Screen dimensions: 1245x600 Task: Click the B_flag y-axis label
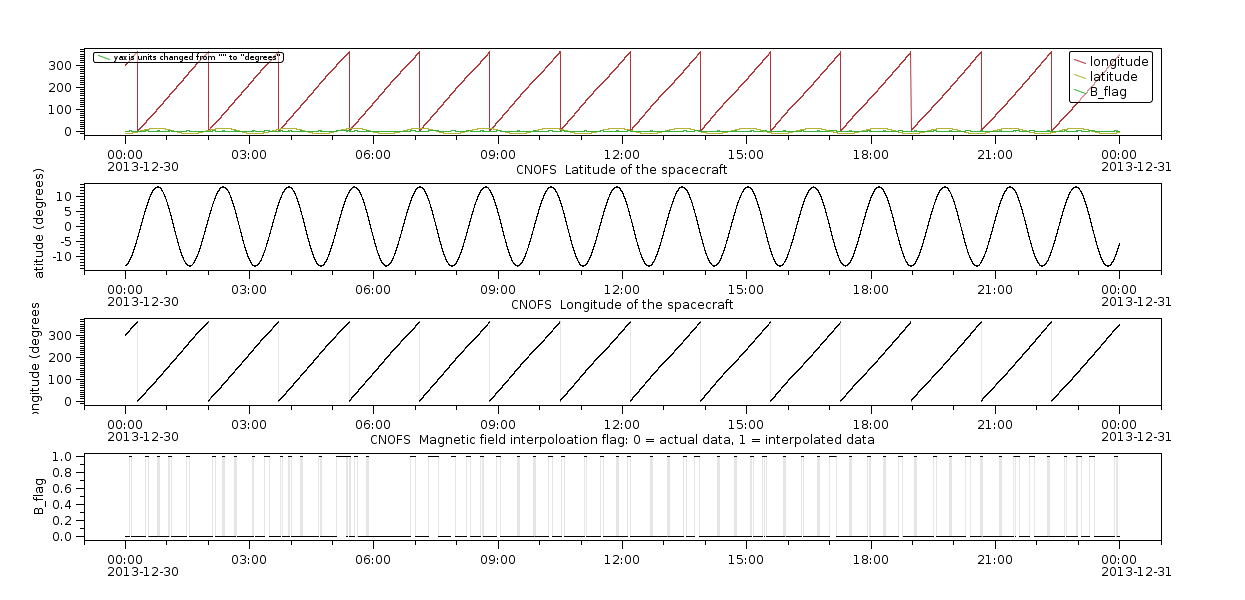pyautogui.click(x=40, y=497)
